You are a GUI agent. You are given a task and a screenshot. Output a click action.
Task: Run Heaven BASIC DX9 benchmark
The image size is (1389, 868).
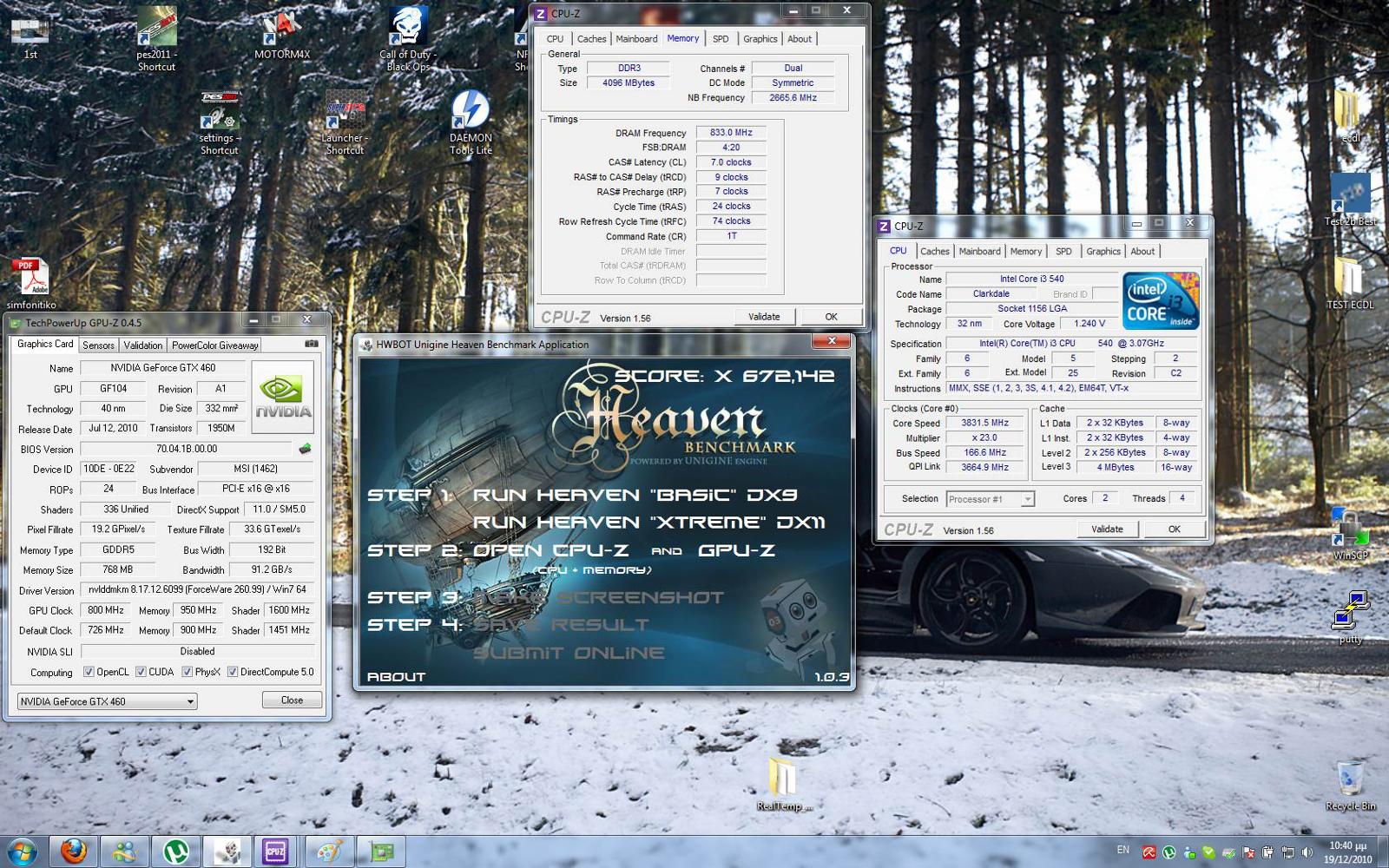coord(635,495)
